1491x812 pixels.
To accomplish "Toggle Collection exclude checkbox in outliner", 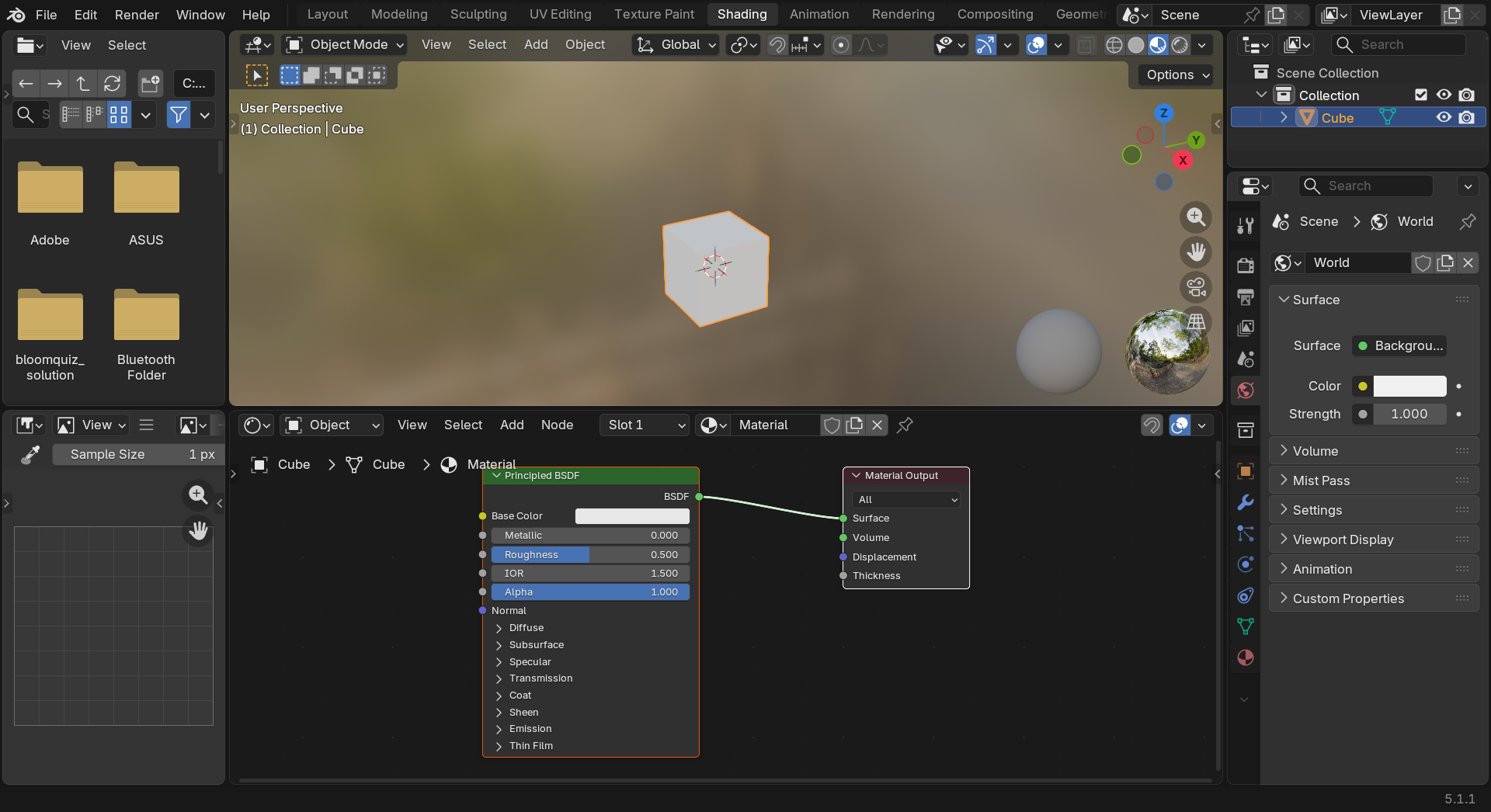I will click(1421, 95).
